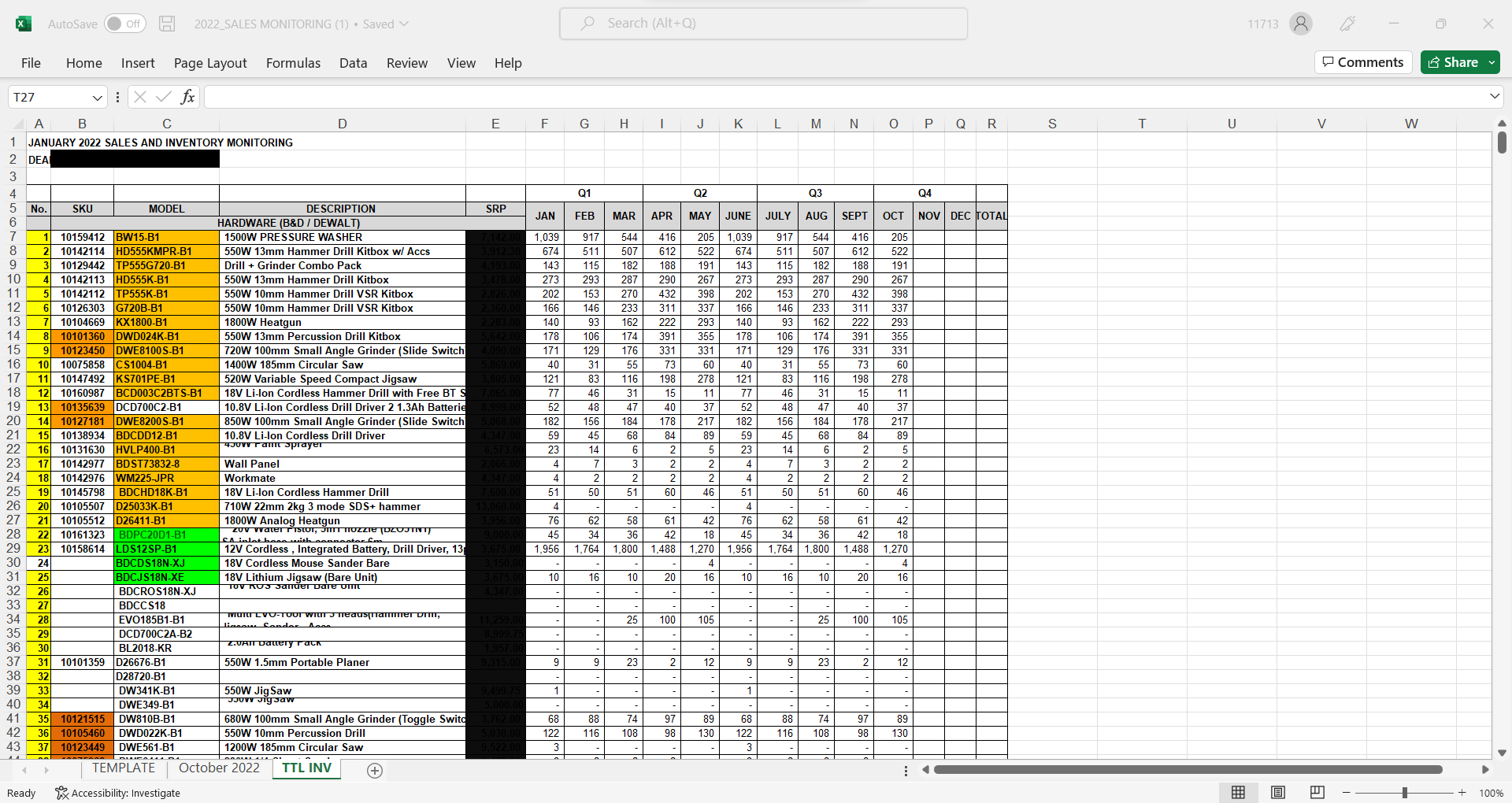Select the BW15-B1 model cell
The width and height of the screenshot is (1512, 803).
(166, 237)
